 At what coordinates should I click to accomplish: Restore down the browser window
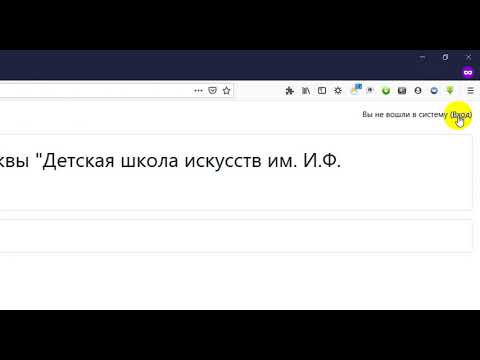point(445,57)
